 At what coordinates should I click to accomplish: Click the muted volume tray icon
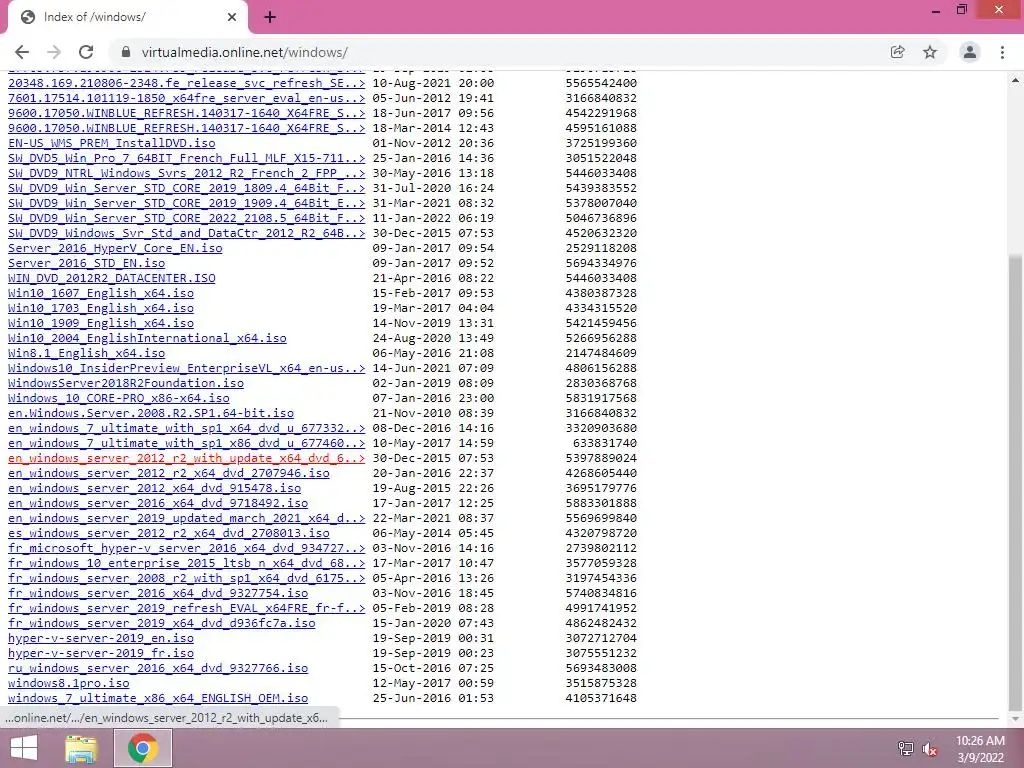click(x=930, y=749)
